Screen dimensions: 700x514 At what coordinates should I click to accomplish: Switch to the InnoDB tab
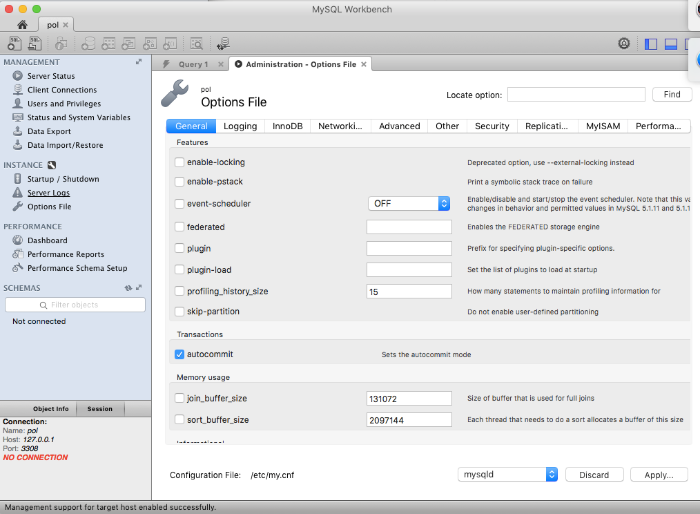tap(288, 126)
